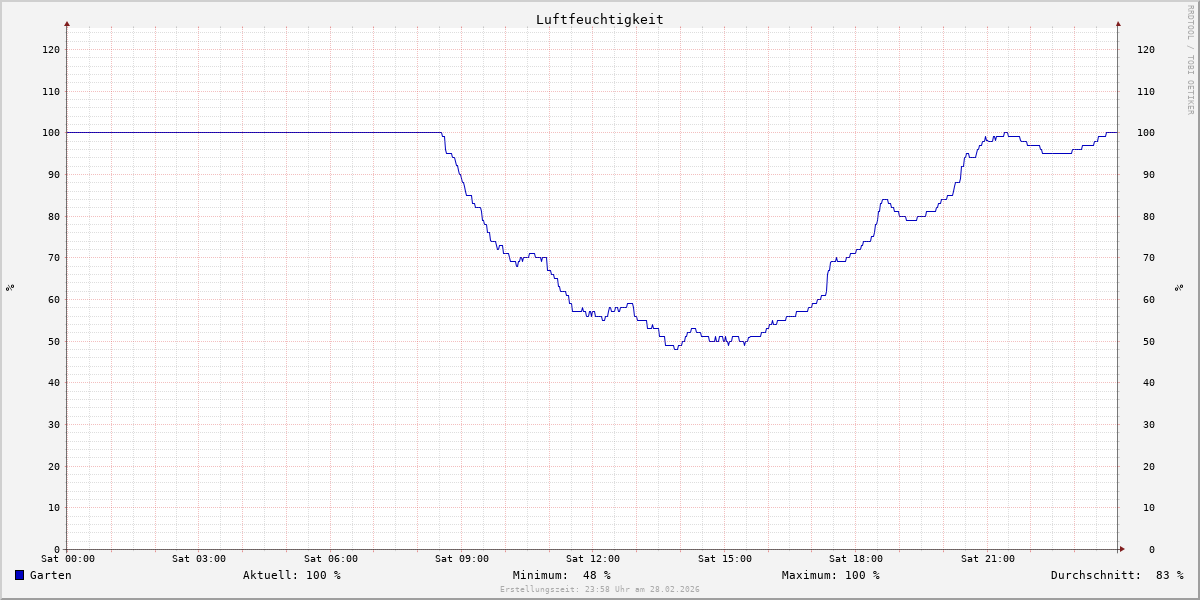
Task: Select the Sat 00:00 time axis label
Action: pyautogui.click(x=68, y=559)
